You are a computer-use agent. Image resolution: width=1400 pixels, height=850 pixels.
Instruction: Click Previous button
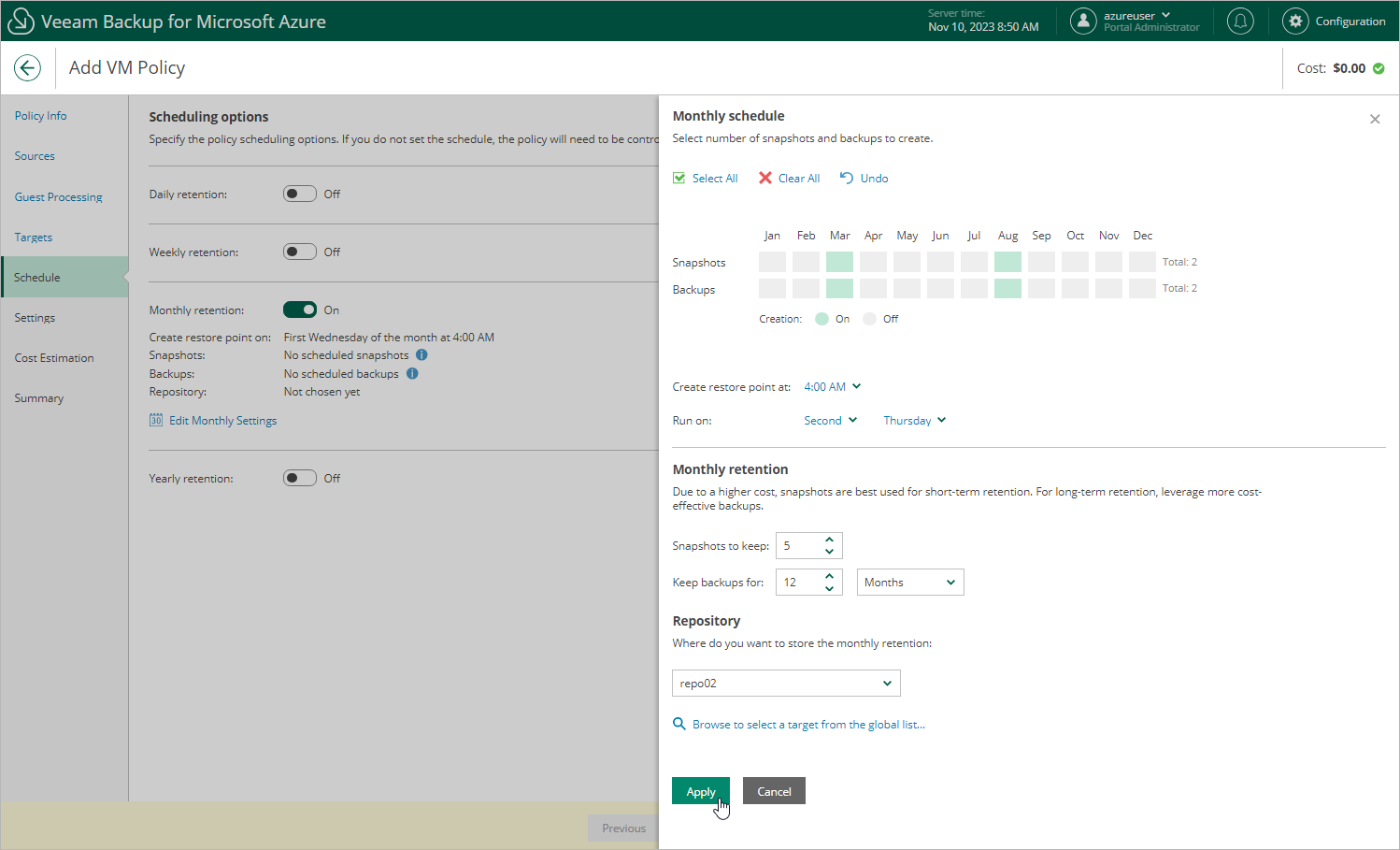[x=623, y=828]
